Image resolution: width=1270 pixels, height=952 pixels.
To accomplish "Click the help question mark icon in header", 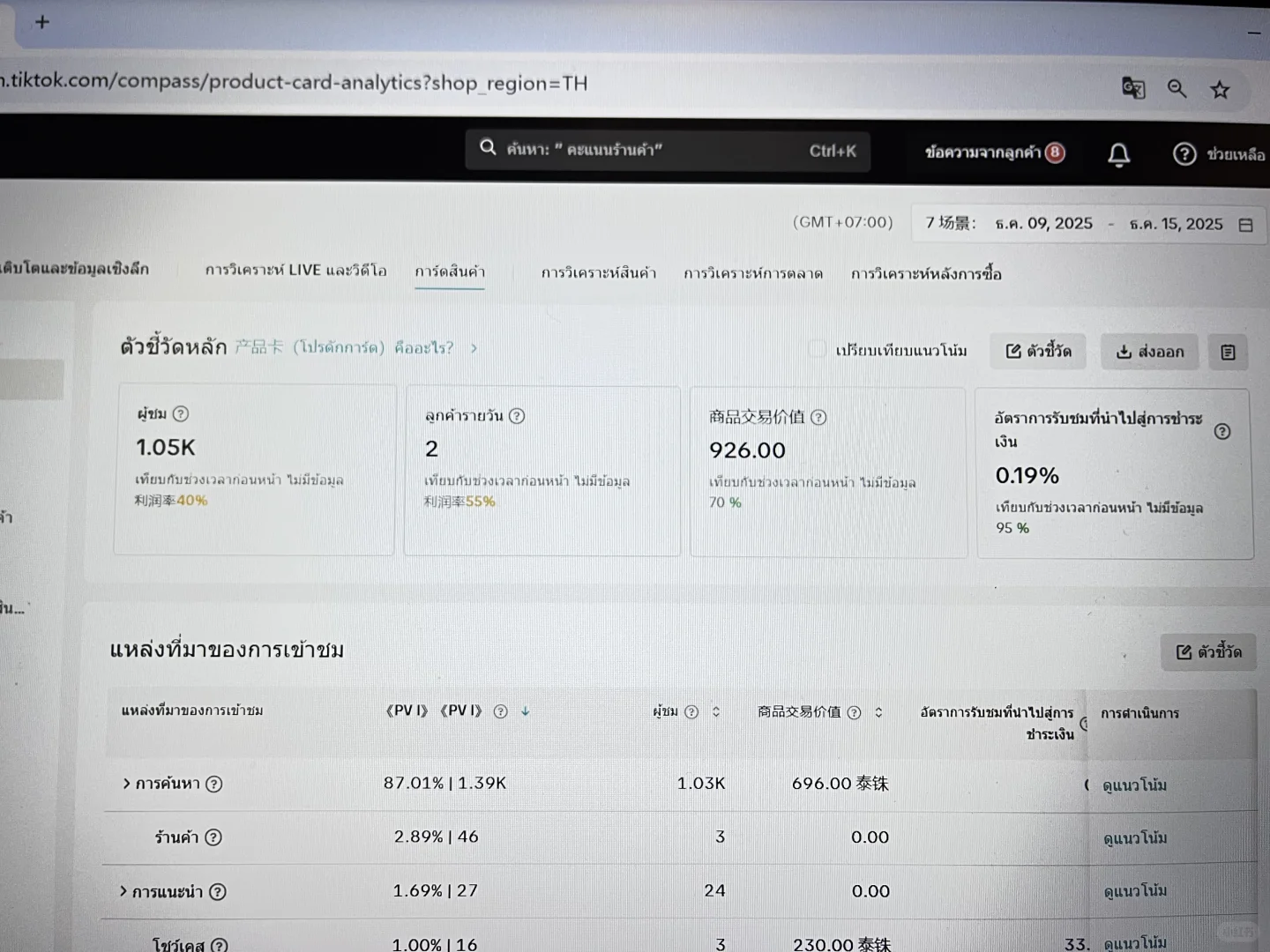I will pyautogui.click(x=1184, y=154).
